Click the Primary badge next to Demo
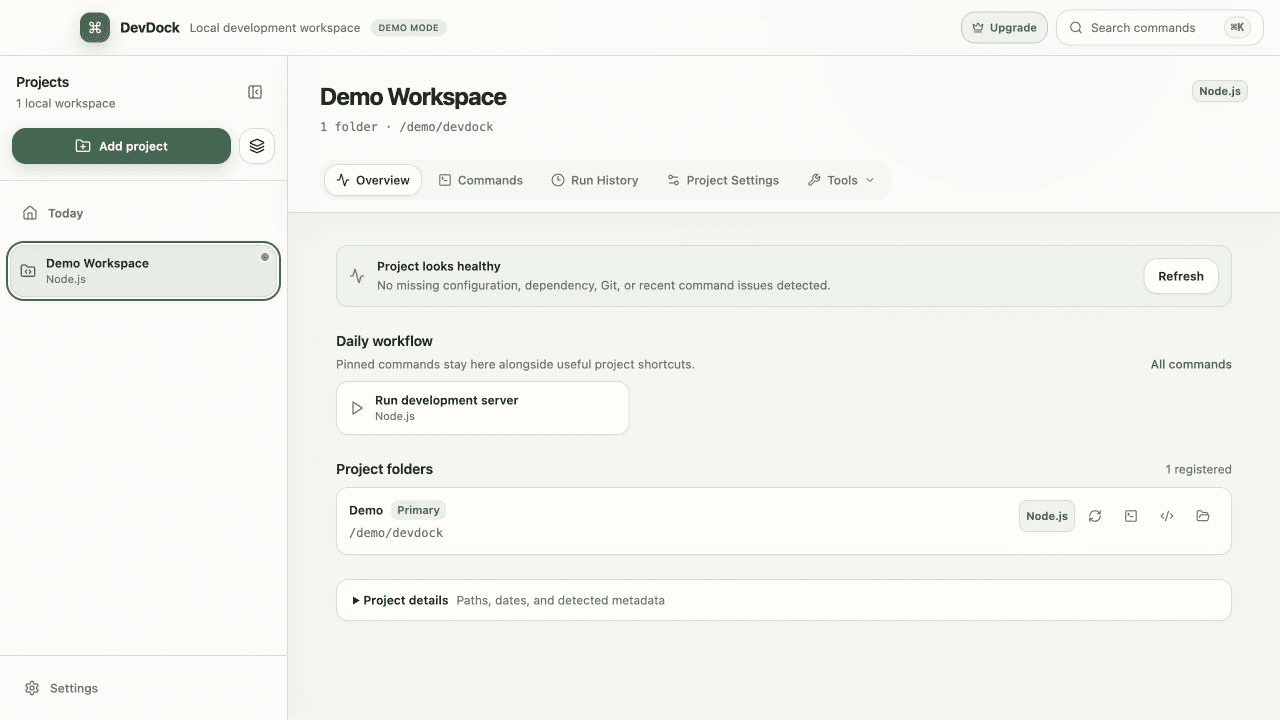 (x=418, y=510)
